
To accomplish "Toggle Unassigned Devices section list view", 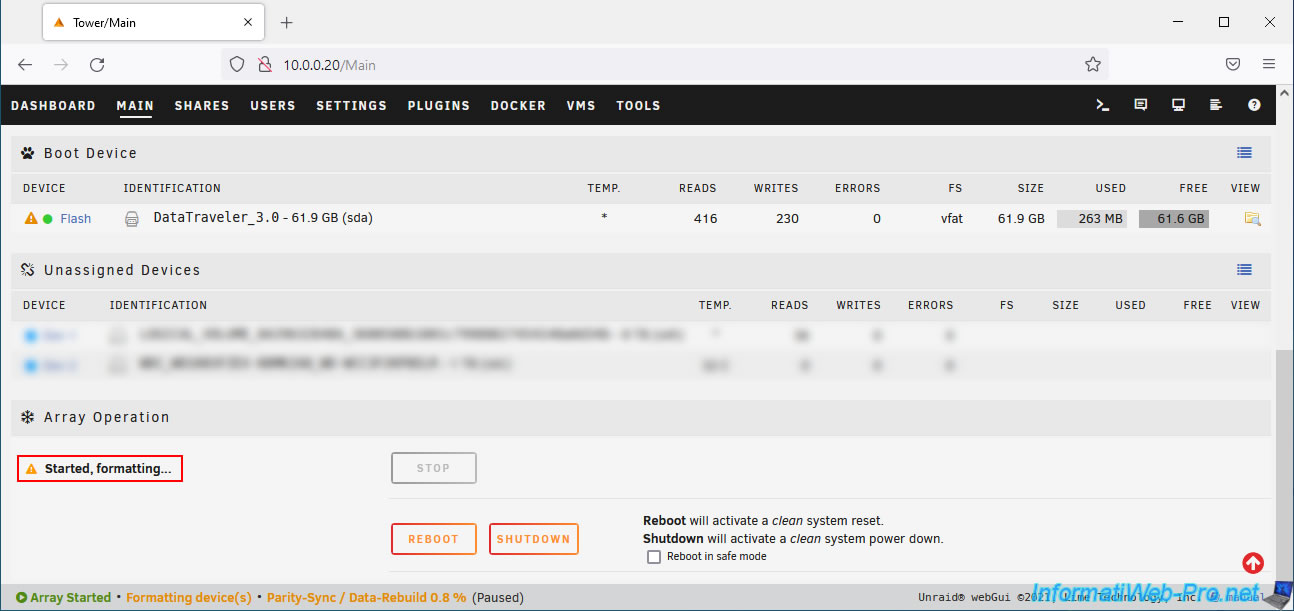I will pos(1244,270).
